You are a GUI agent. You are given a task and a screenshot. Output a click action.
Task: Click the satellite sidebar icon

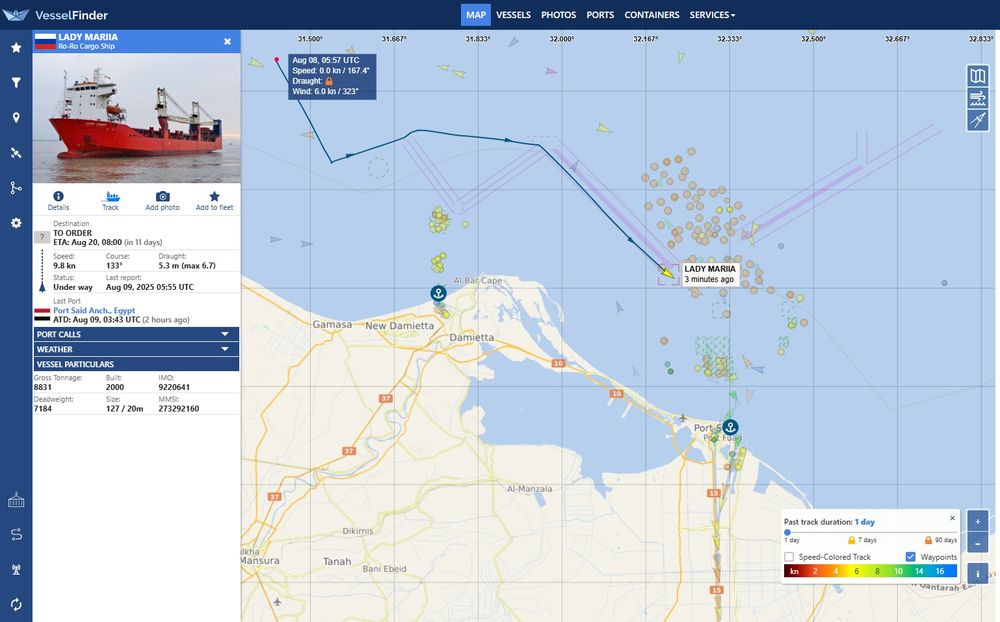pyautogui.click(x=16, y=152)
